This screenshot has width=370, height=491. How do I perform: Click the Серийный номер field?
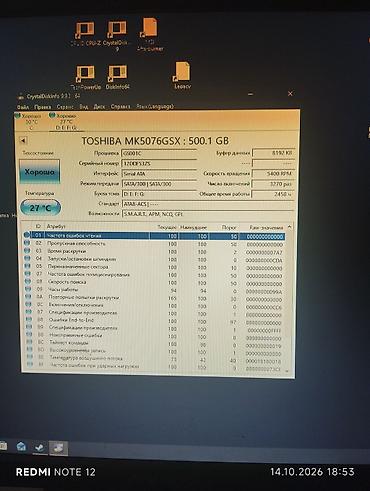tap(159, 163)
